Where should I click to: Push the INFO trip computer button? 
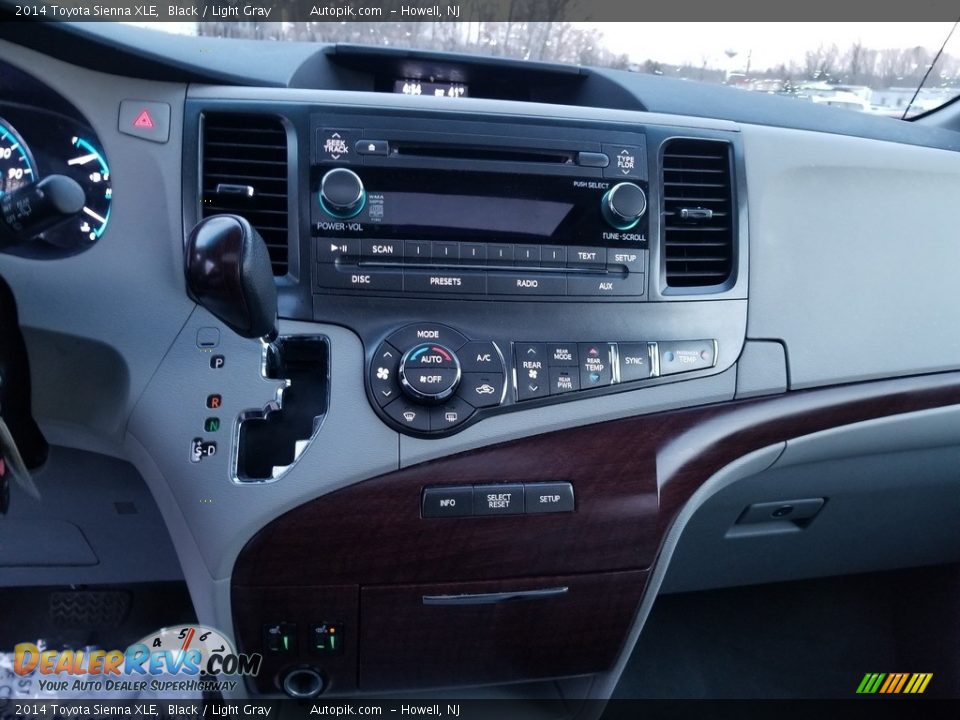tap(448, 503)
